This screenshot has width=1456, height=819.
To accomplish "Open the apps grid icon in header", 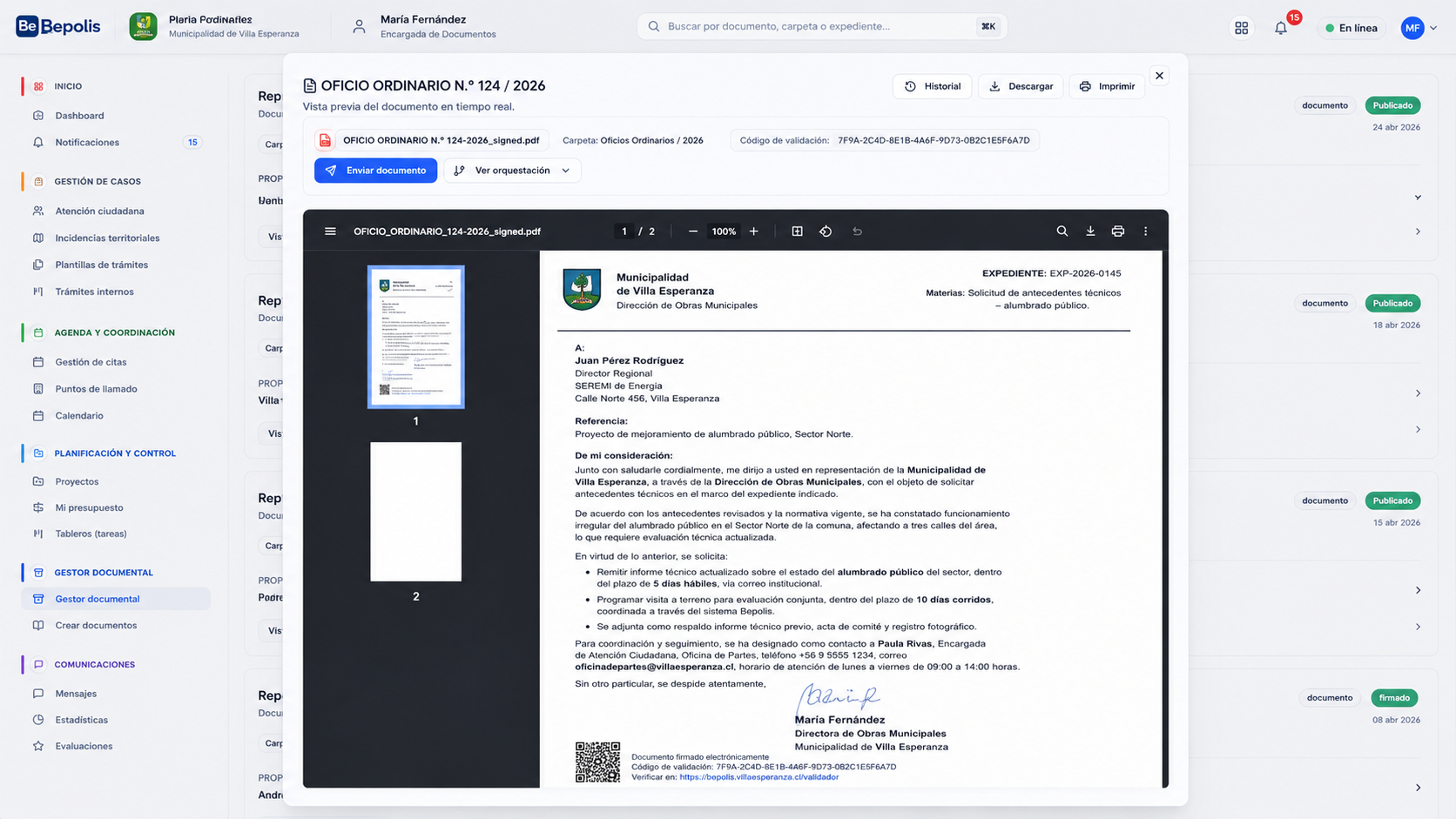I will 1242,28.
